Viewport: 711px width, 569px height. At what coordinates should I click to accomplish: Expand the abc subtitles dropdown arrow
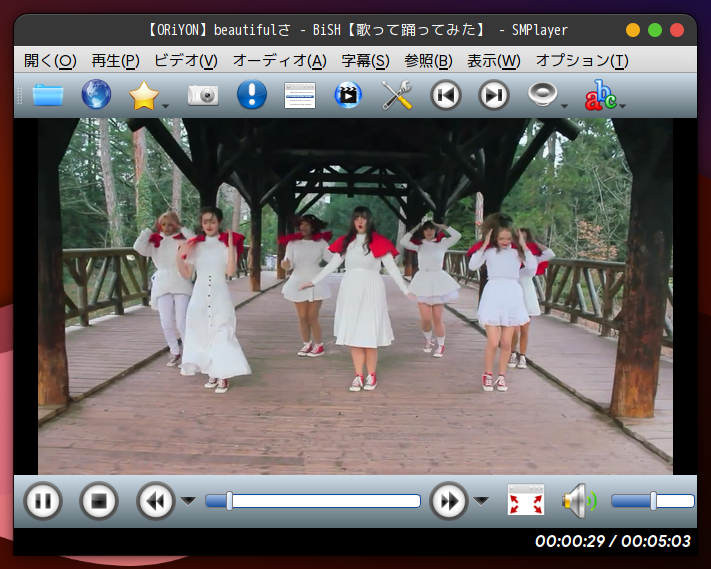pyautogui.click(x=623, y=106)
